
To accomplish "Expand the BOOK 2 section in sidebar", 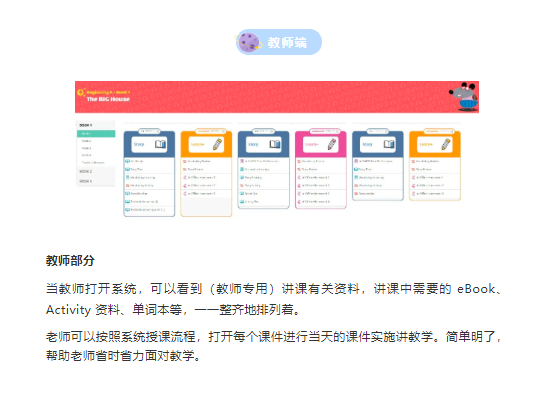I will coord(96,171).
